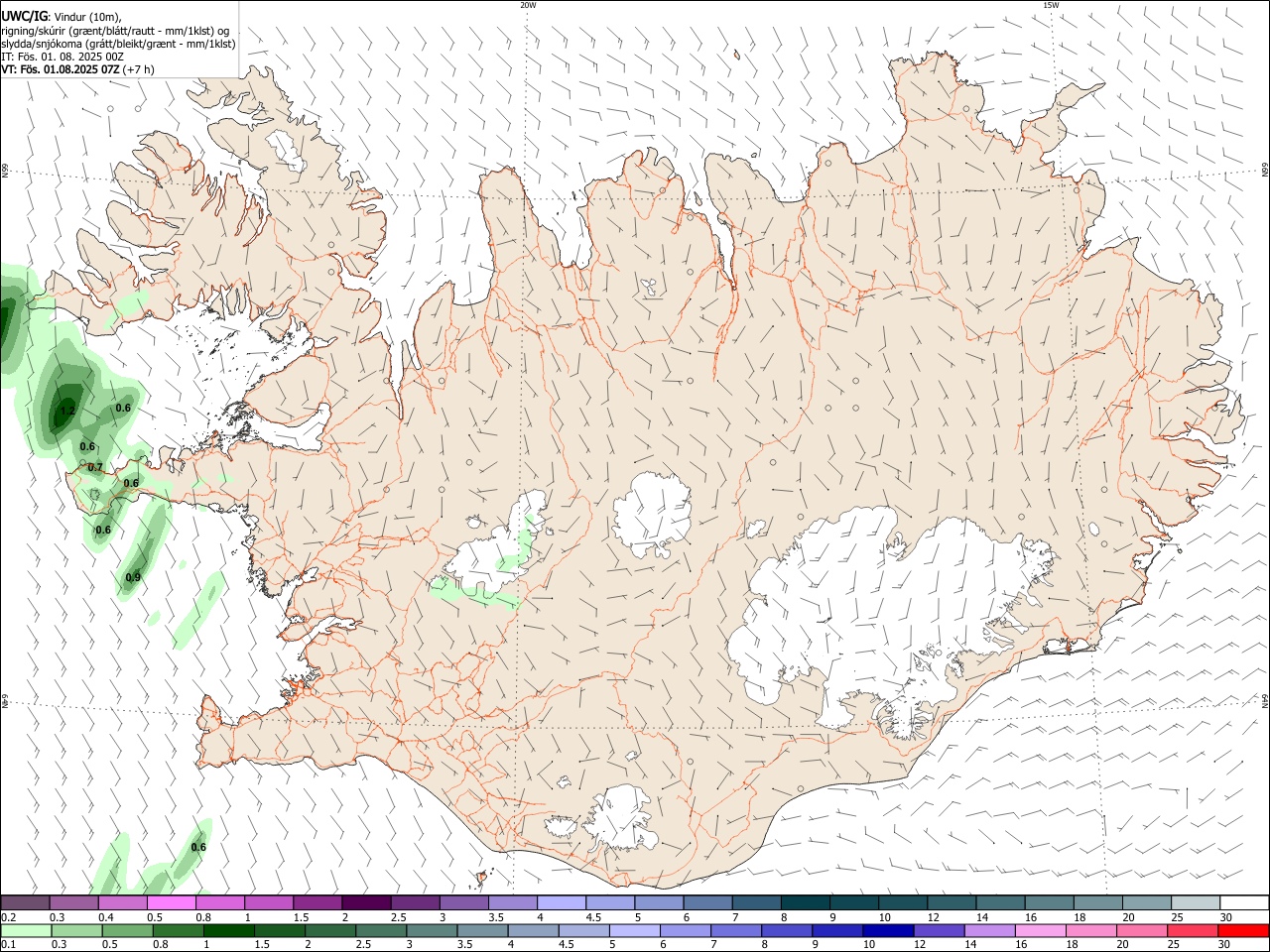Click the dark green 1.5 swatch in lower legend
This screenshot has width=1270, height=952.
click(x=279, y=930)
